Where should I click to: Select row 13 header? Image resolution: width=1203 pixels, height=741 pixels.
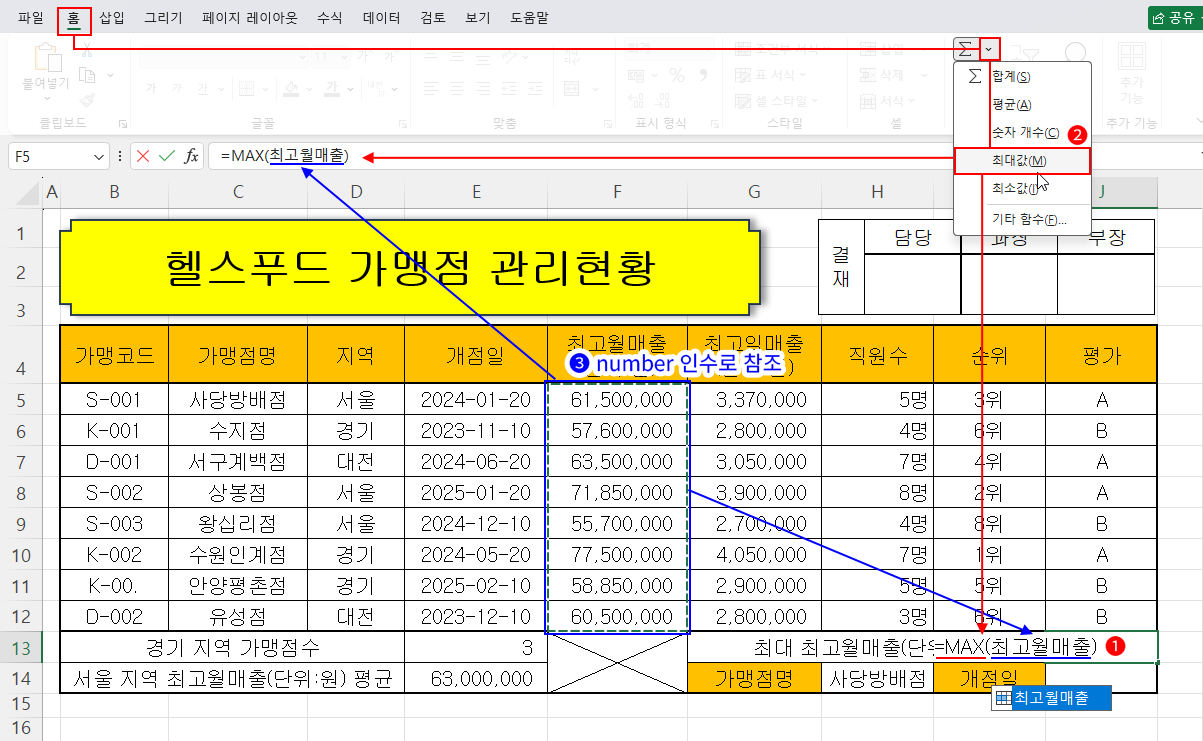21,647
